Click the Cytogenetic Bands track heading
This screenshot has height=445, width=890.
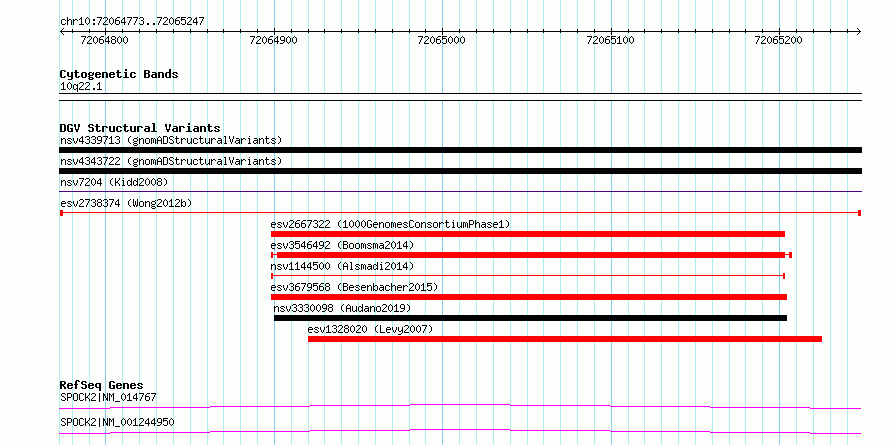pos(119,74)
